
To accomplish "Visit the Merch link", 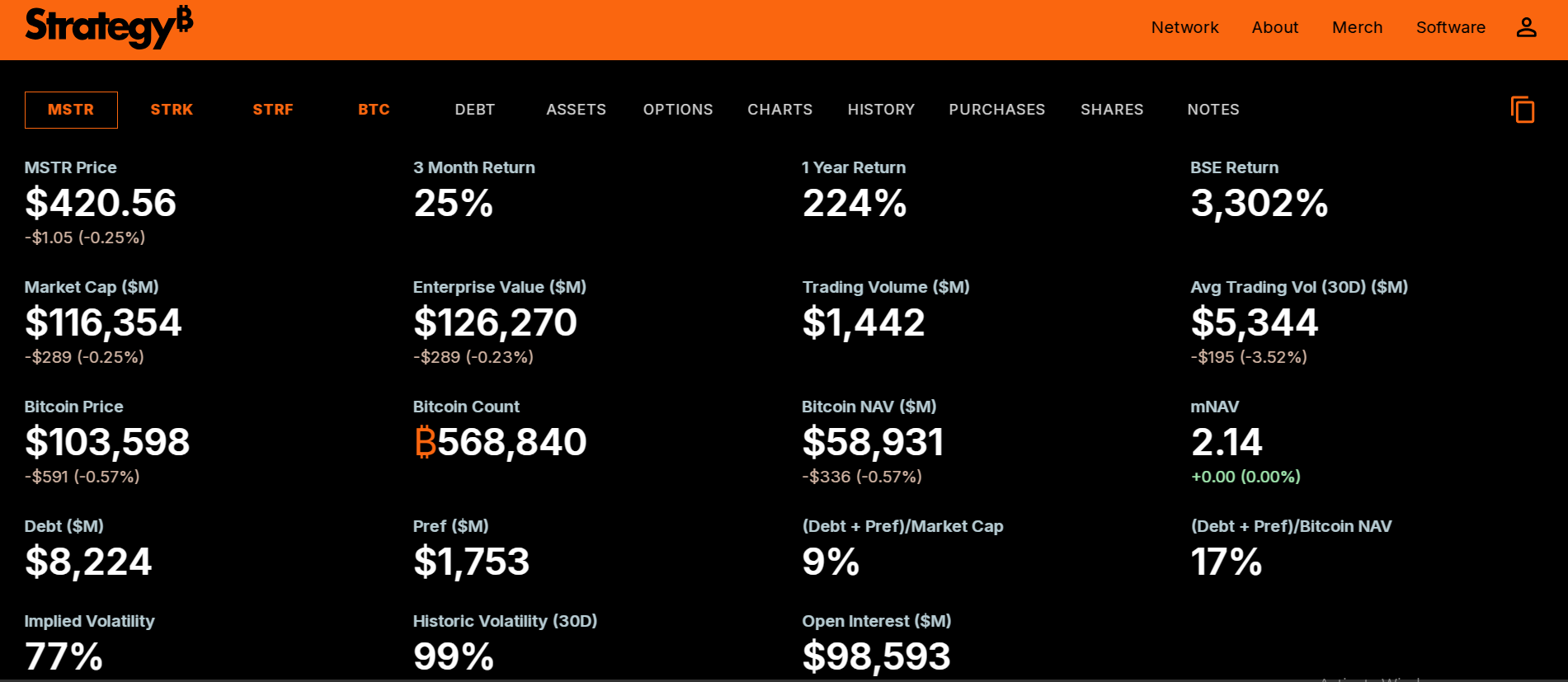I will click(1357, 27).
